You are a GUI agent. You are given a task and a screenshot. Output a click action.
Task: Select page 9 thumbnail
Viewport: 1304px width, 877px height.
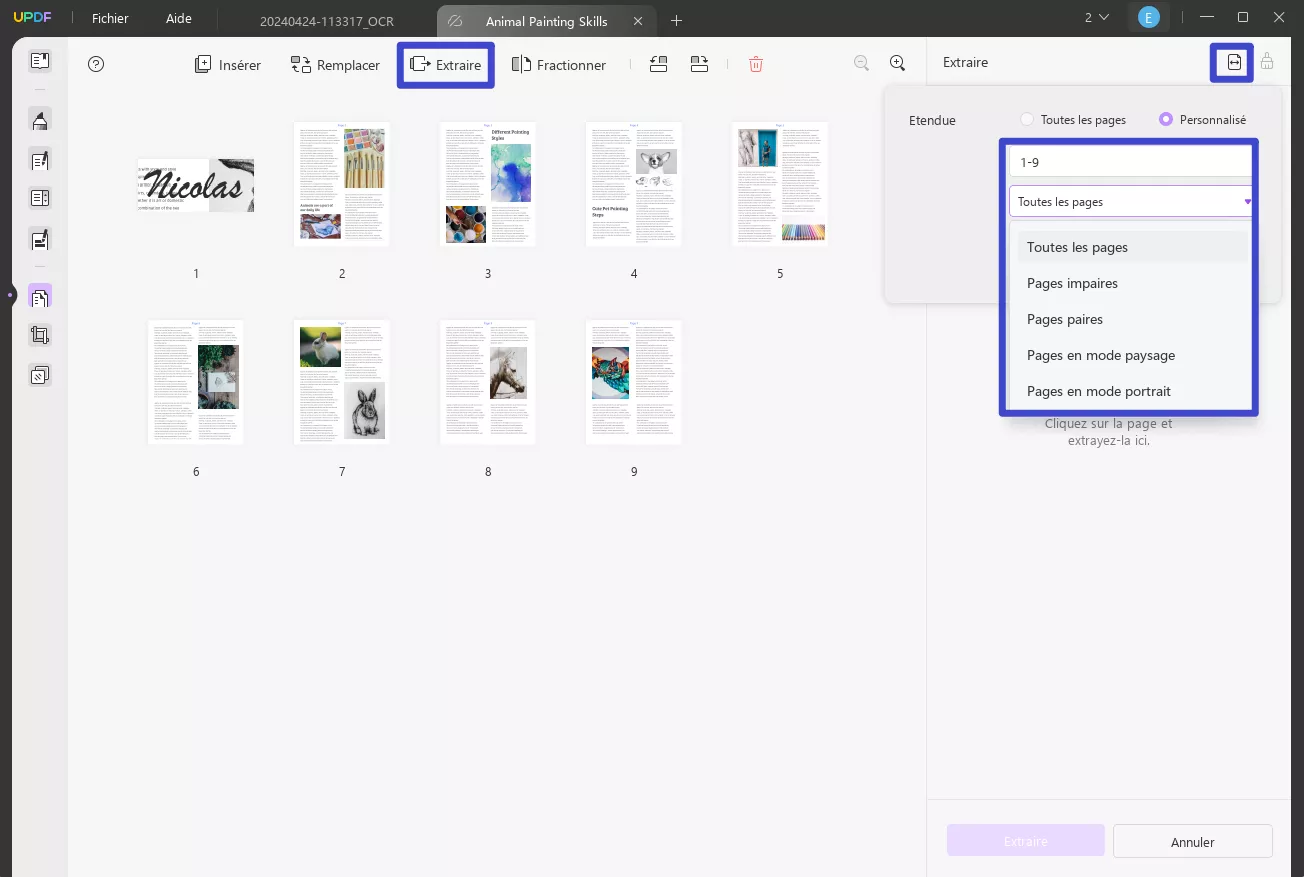click(634, 382)
